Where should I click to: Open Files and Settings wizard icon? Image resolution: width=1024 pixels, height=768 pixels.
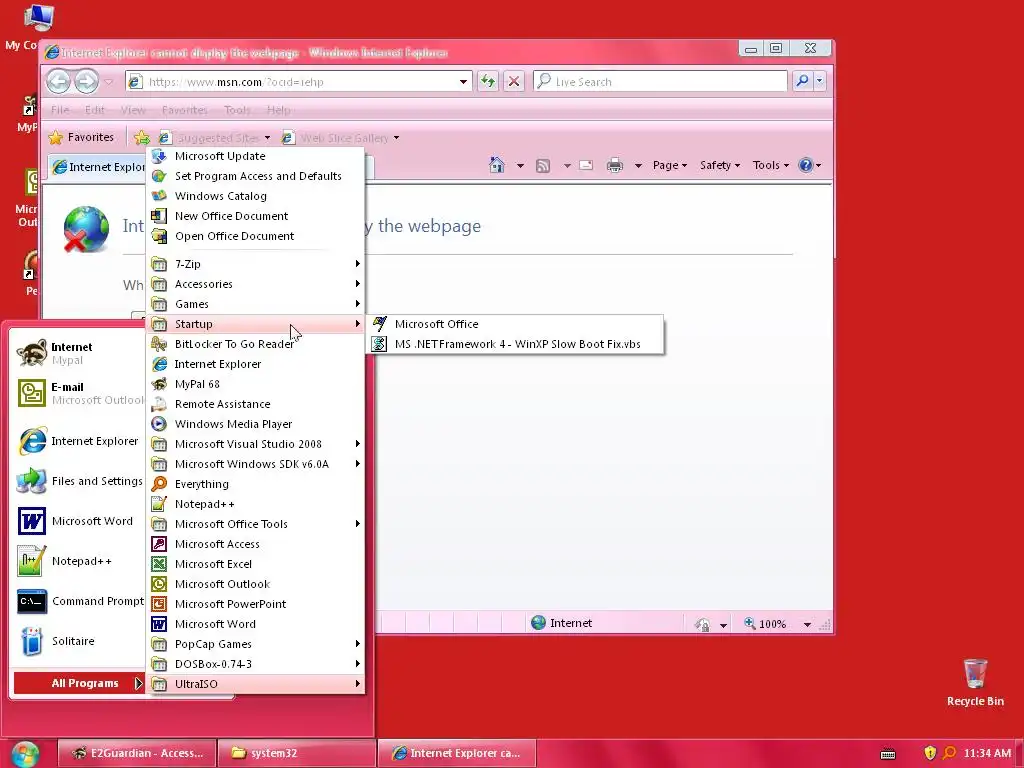click(31, 481)
